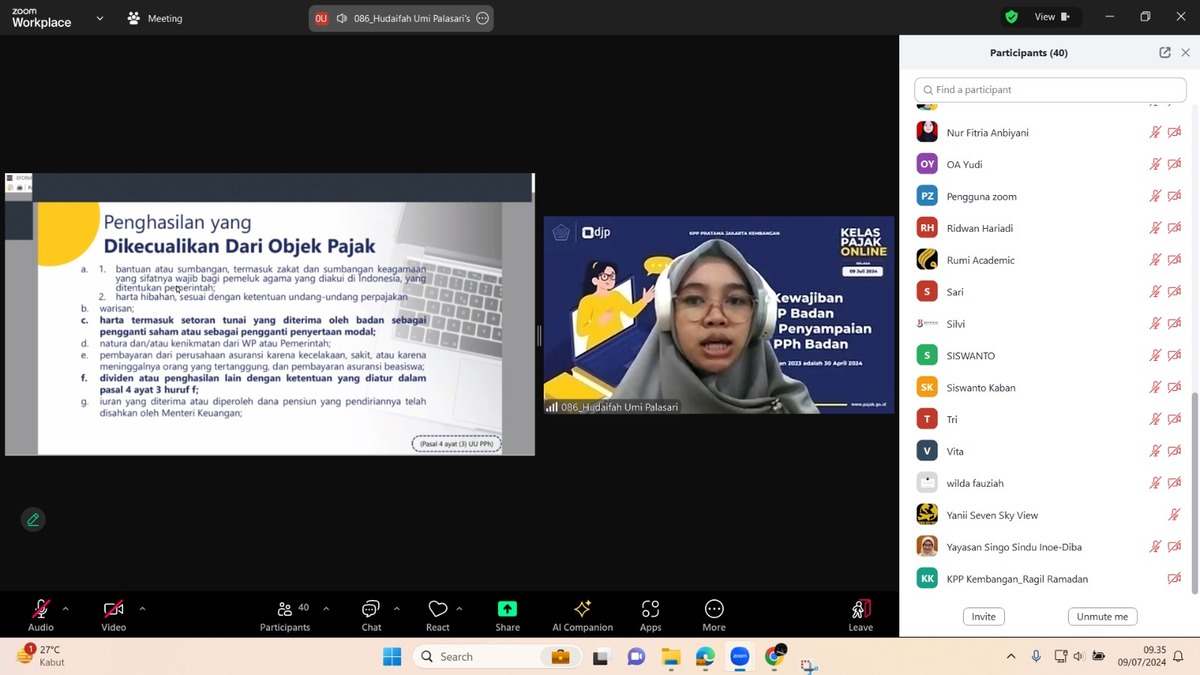Click the green Share screen icon

507,609
